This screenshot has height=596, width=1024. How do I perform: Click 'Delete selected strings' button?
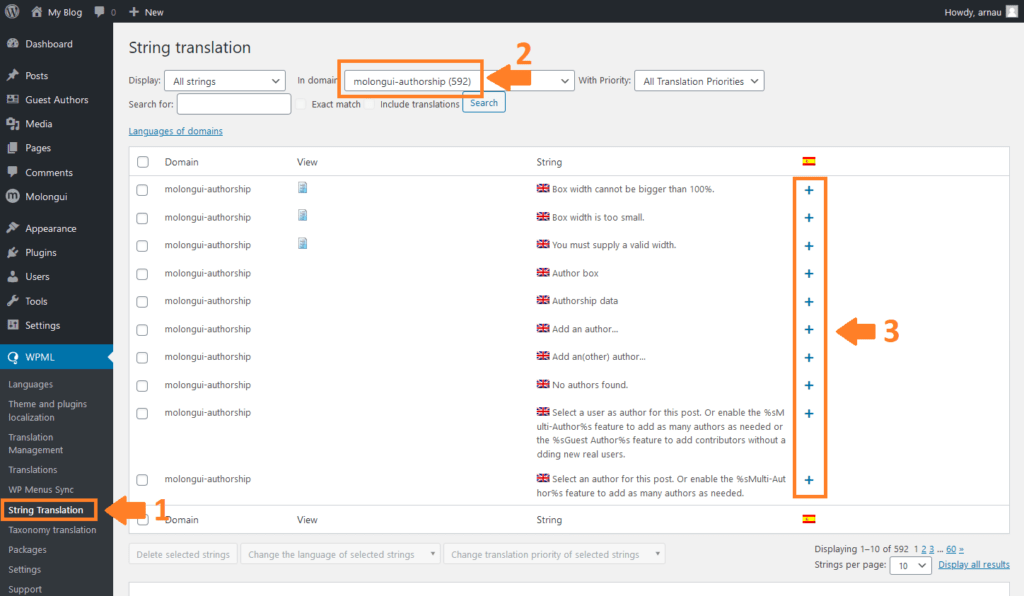(x=183, y=554)
